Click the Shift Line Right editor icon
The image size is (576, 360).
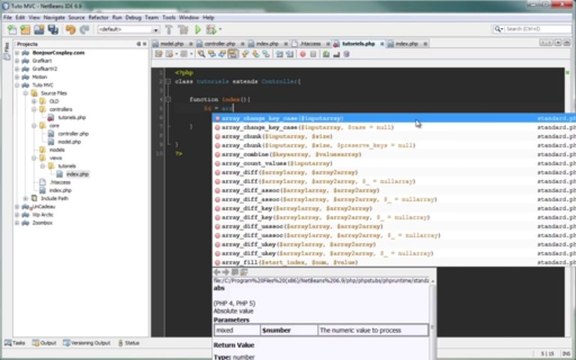click(x=290, y=54)
